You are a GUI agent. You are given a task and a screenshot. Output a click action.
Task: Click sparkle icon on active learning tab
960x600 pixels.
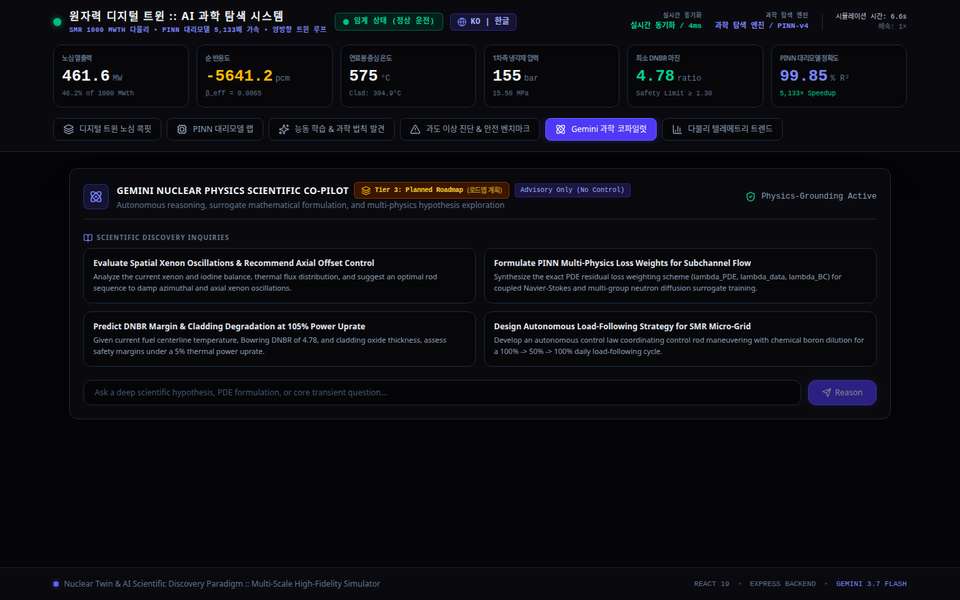point(283,129)
